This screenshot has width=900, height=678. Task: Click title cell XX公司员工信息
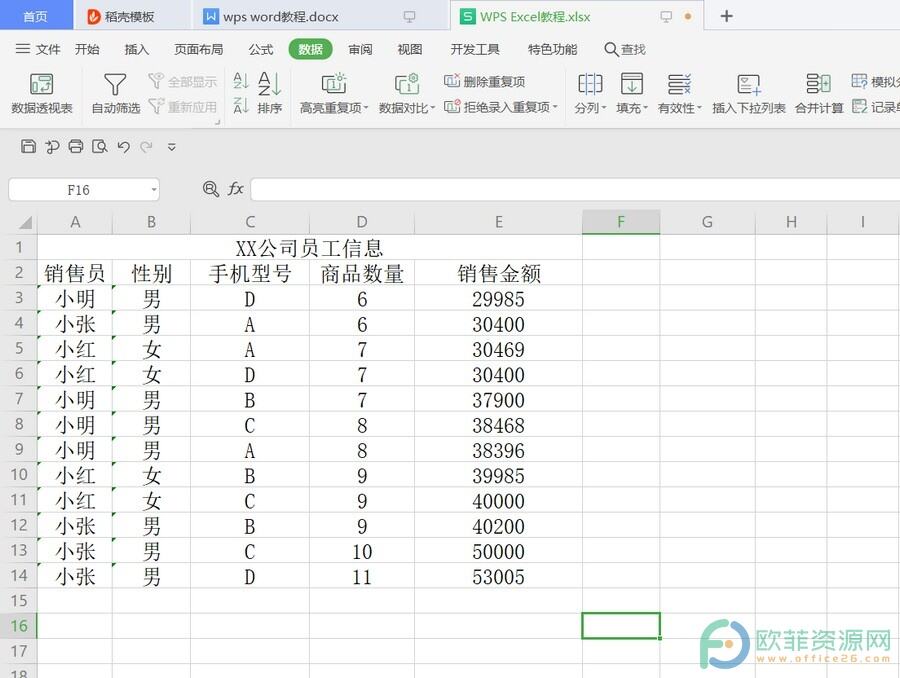pos(309,248)
